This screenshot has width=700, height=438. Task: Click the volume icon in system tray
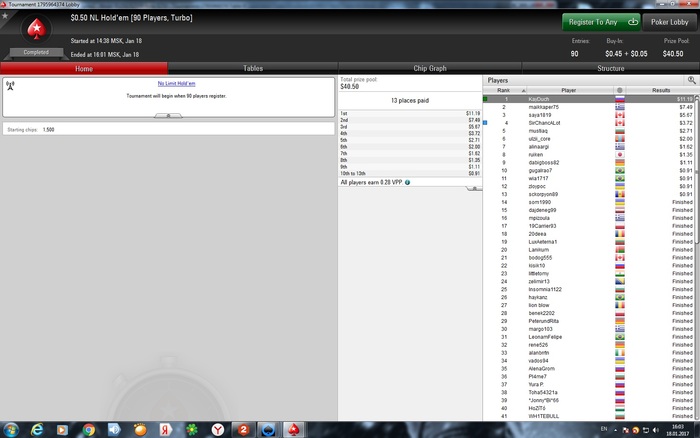[x=656, y=430]
